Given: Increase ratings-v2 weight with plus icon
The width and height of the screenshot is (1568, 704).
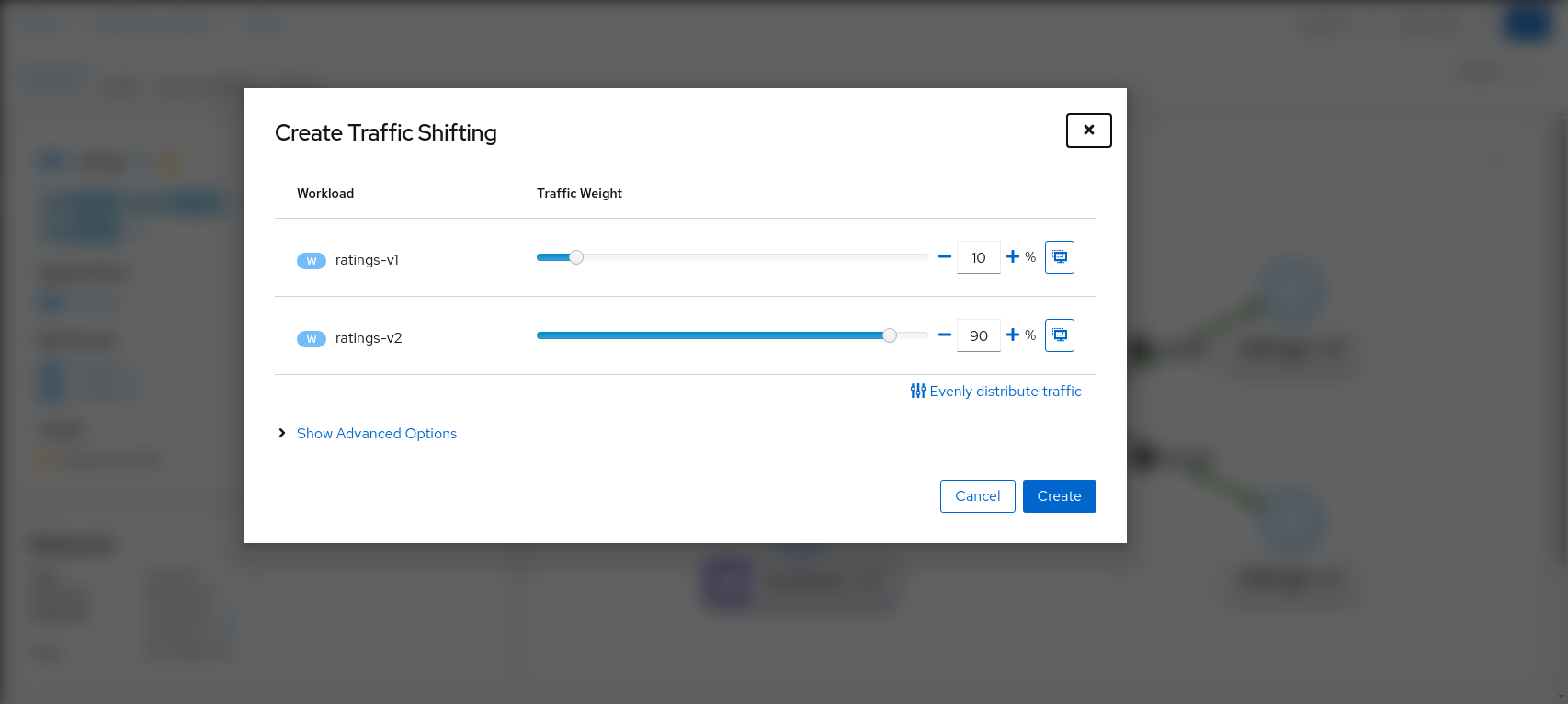Looking at the screenshot, I should 1012,335.
